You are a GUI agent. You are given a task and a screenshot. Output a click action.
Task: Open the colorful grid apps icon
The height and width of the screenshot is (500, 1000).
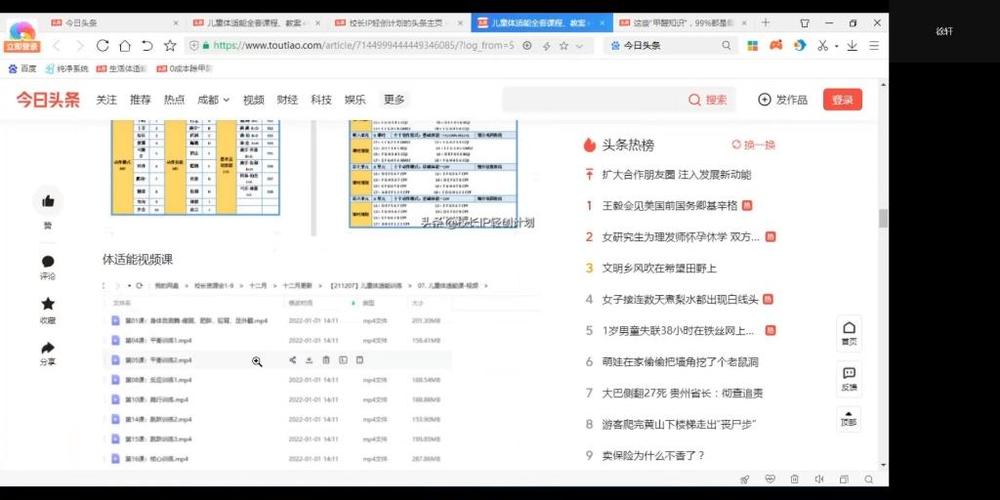(x=753, y=46)
